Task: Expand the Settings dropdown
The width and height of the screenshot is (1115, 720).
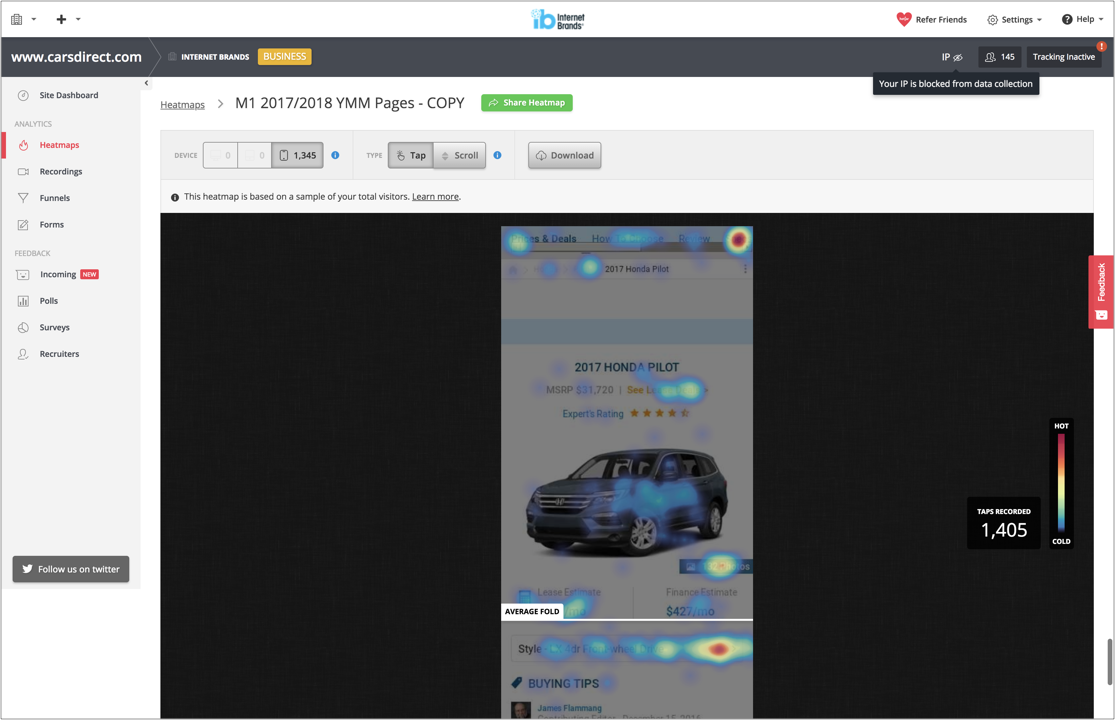Action: 1014,19
